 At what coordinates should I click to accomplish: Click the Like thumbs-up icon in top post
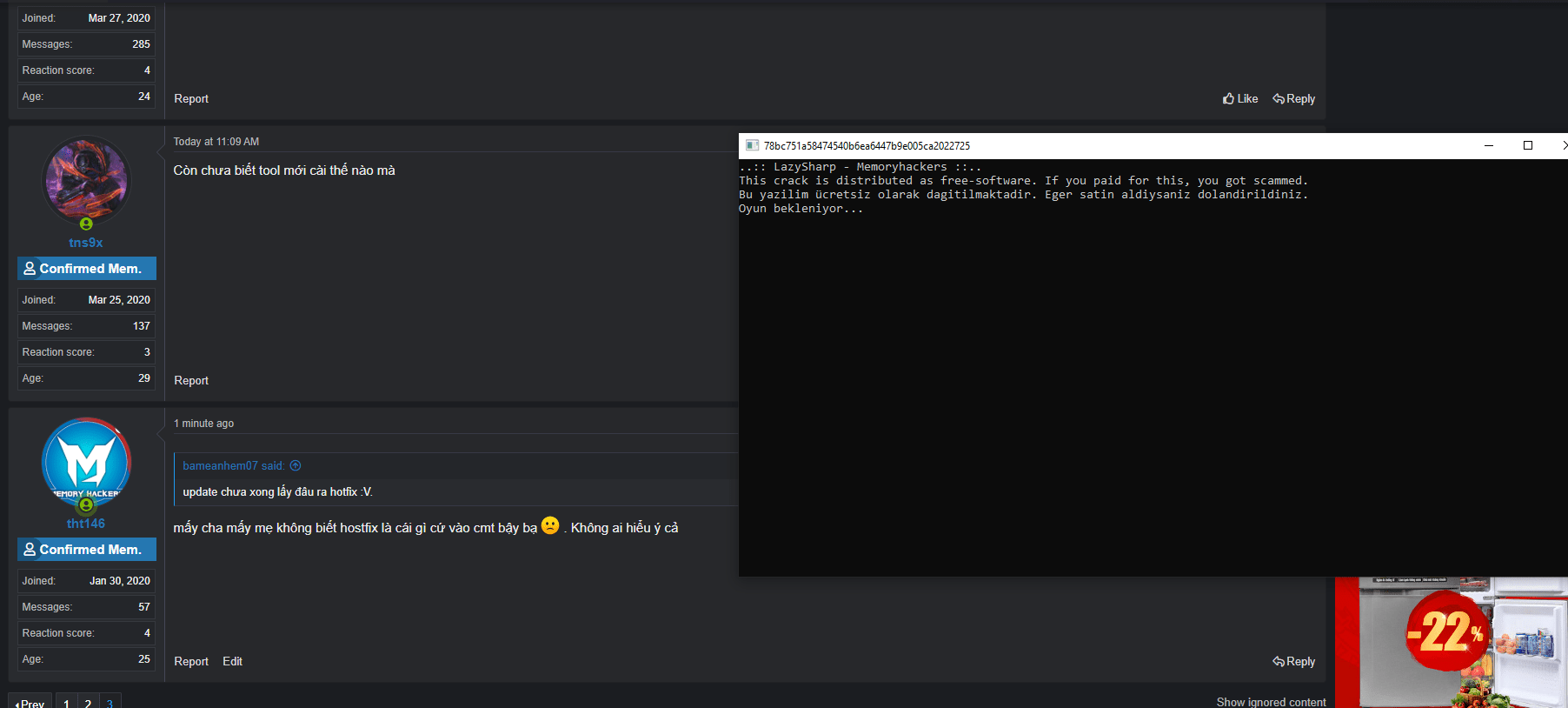pyautogui.click(x=1228, y=98)
